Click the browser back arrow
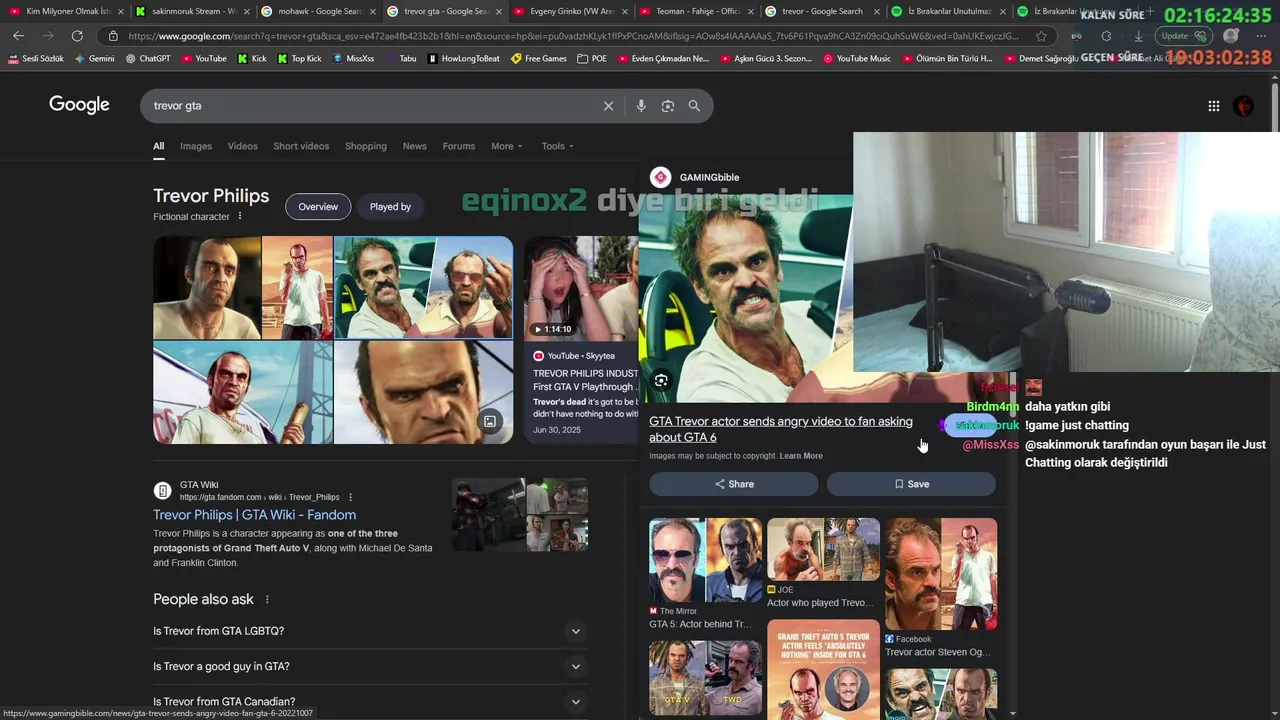Image resolution: width=1280 pixels, height=720 pixels. click(x=18, y=36)
